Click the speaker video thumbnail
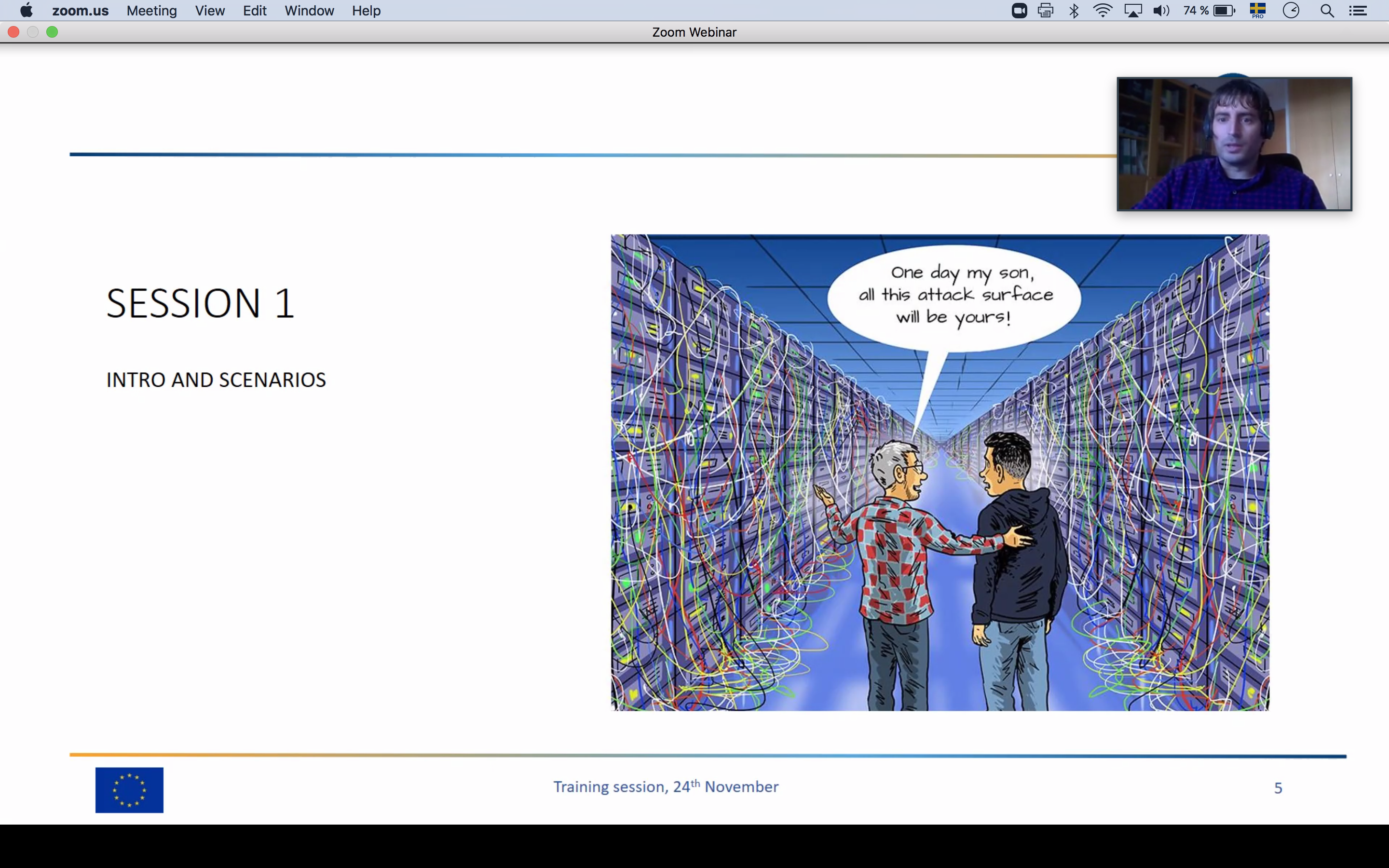Screen dimensions: 1389x868 click(1234, 144)
